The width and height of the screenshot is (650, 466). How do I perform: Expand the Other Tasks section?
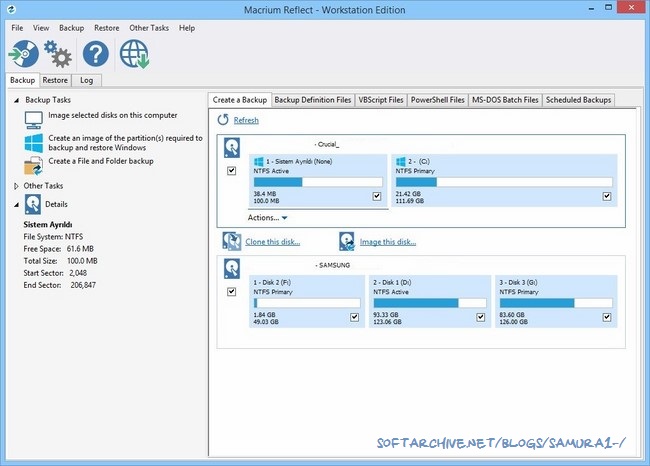[x=16, y=186]
